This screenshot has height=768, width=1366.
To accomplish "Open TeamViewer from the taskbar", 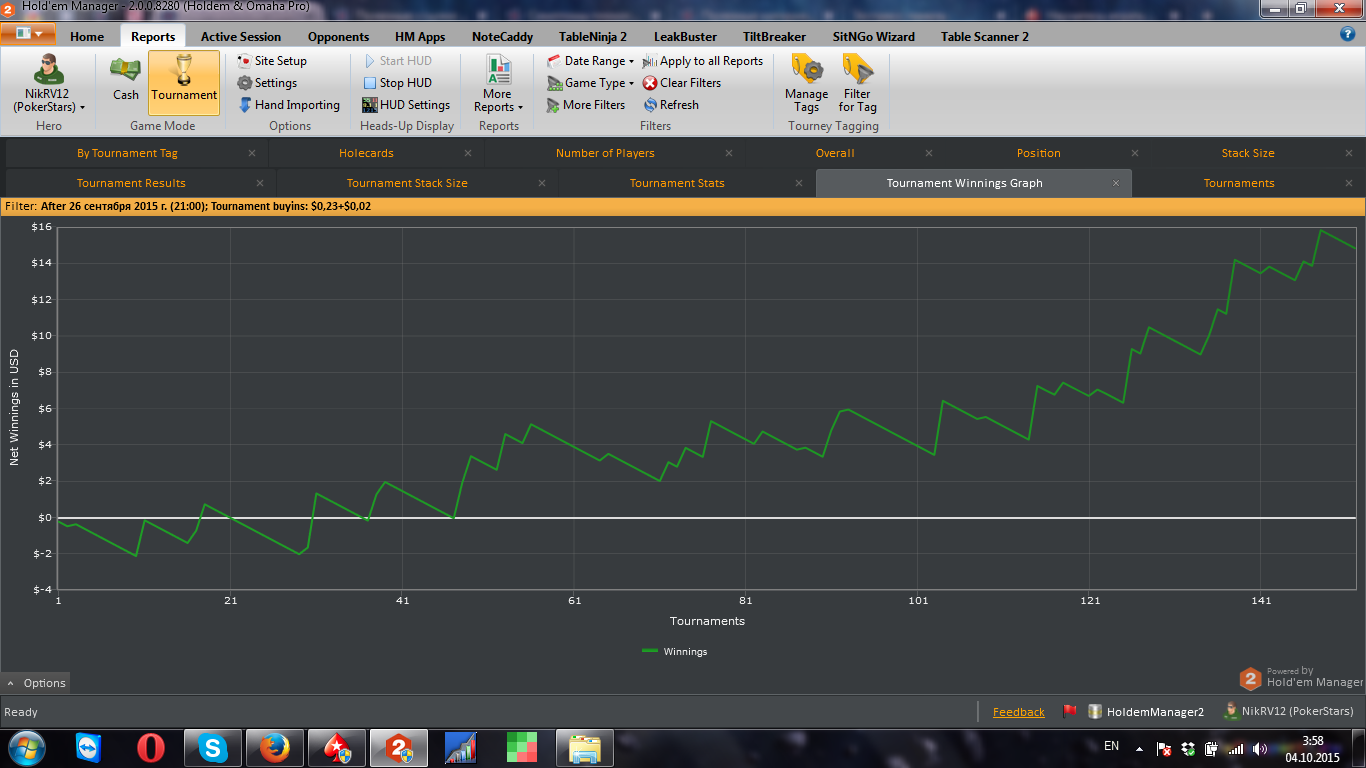I will [89, 748].
